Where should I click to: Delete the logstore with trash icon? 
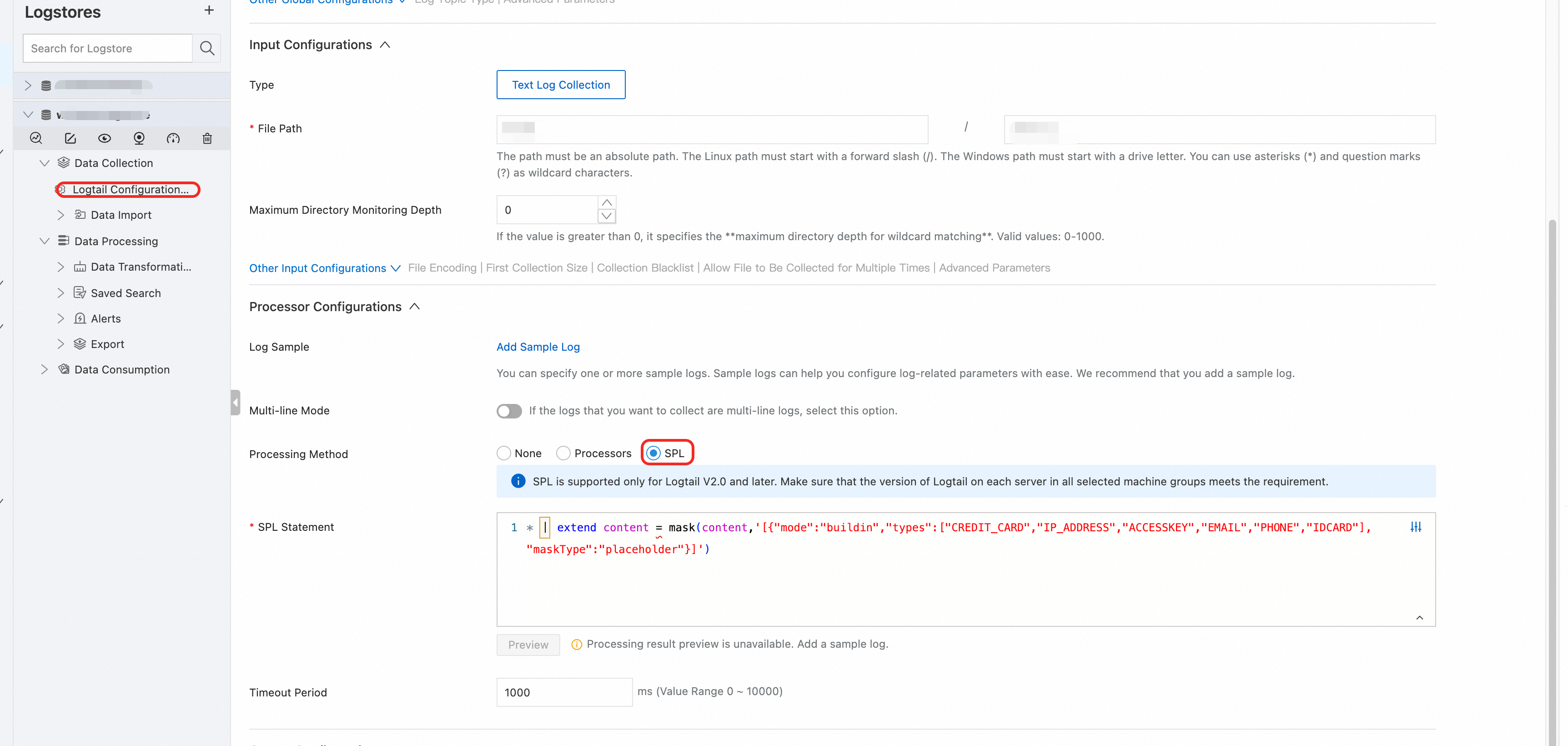pos(207,138)
